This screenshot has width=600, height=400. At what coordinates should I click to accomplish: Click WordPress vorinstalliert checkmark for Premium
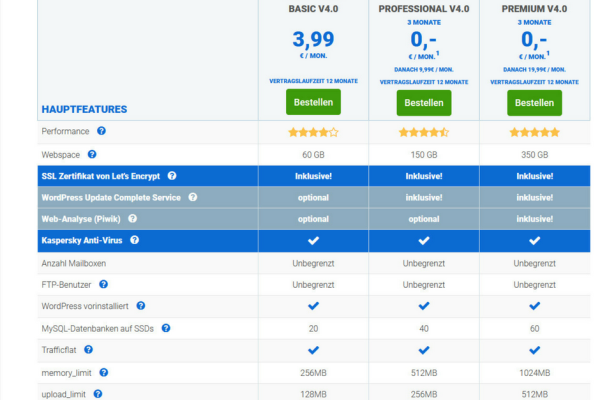point(535,306)
